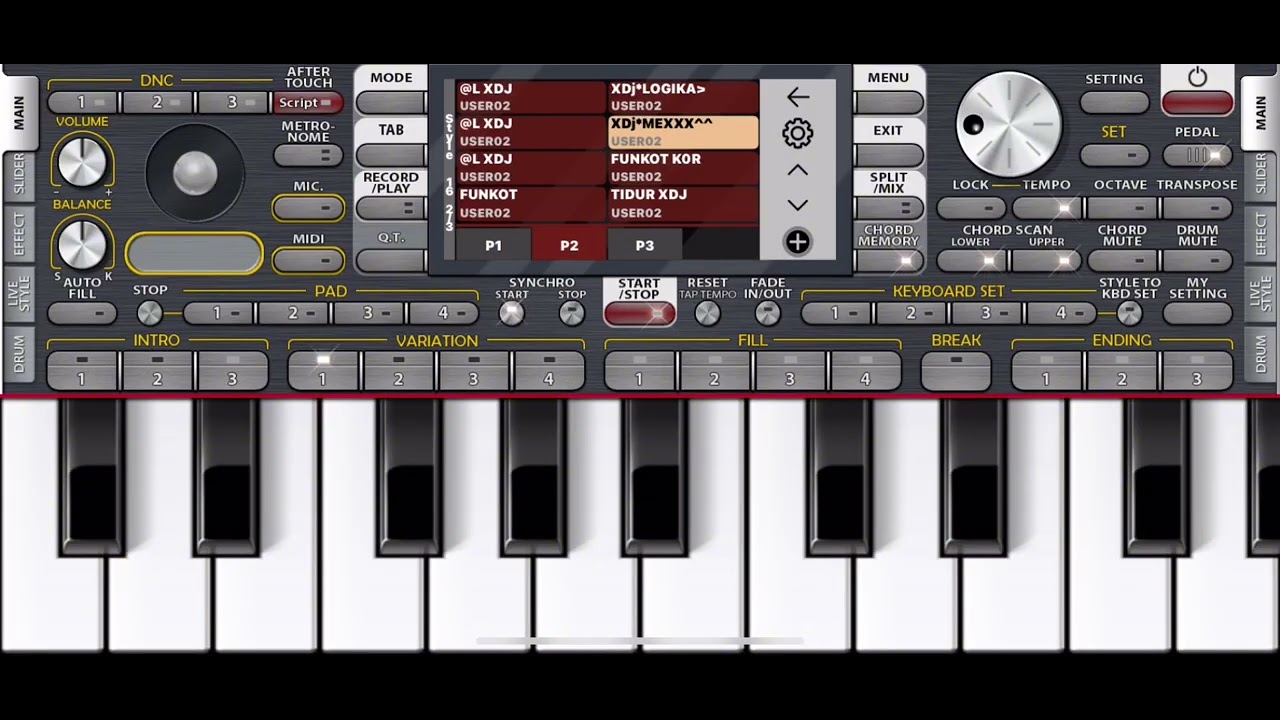1280x720 pixels.
Task: Click the My Setting button
Action: tap(1197, 313)
